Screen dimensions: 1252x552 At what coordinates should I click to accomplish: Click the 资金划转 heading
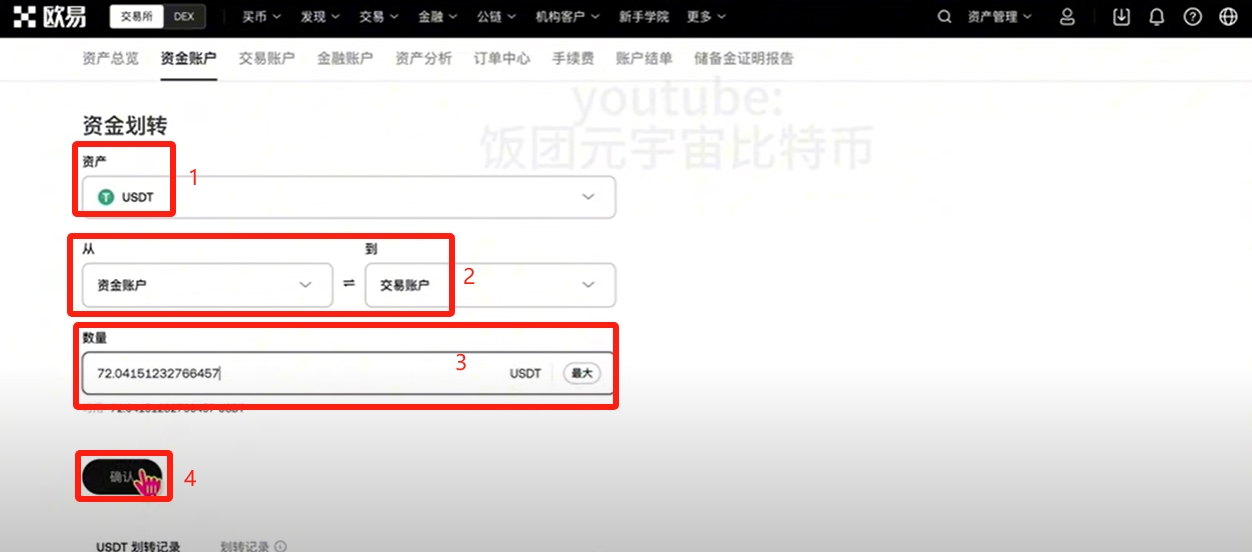coord(124,125)
